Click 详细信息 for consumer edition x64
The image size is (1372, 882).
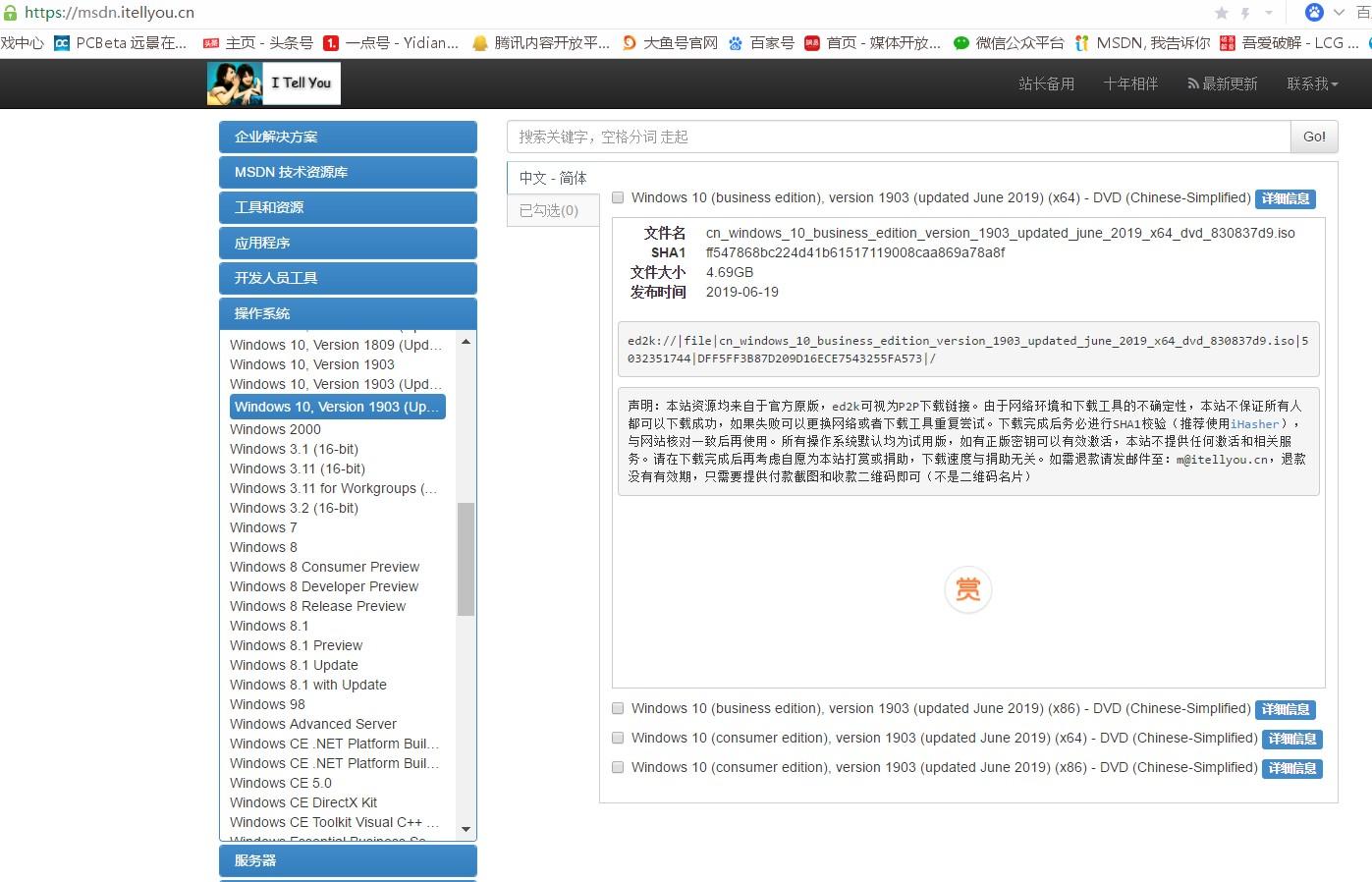[x=1292, y=739]
